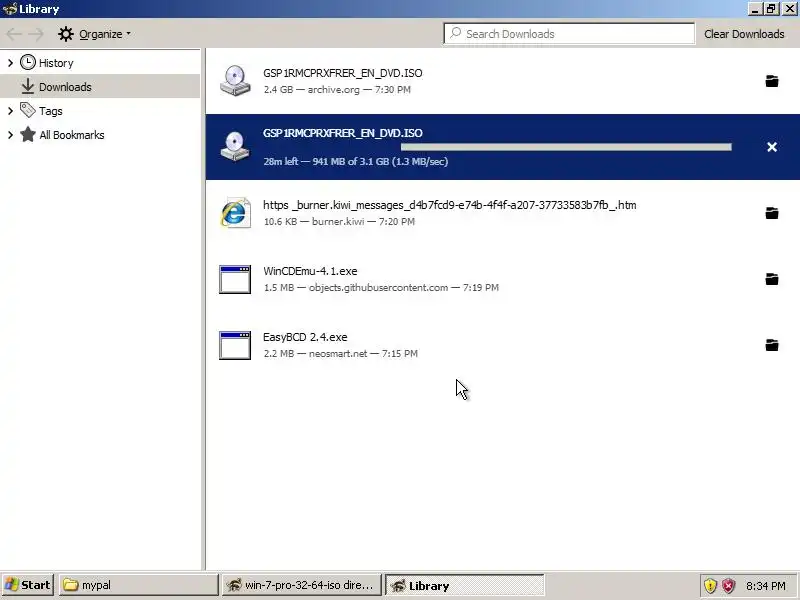The width and height of the screenshot is (800, 600).
Task: Click the Search Downloads field
Action: click(569, 34)
